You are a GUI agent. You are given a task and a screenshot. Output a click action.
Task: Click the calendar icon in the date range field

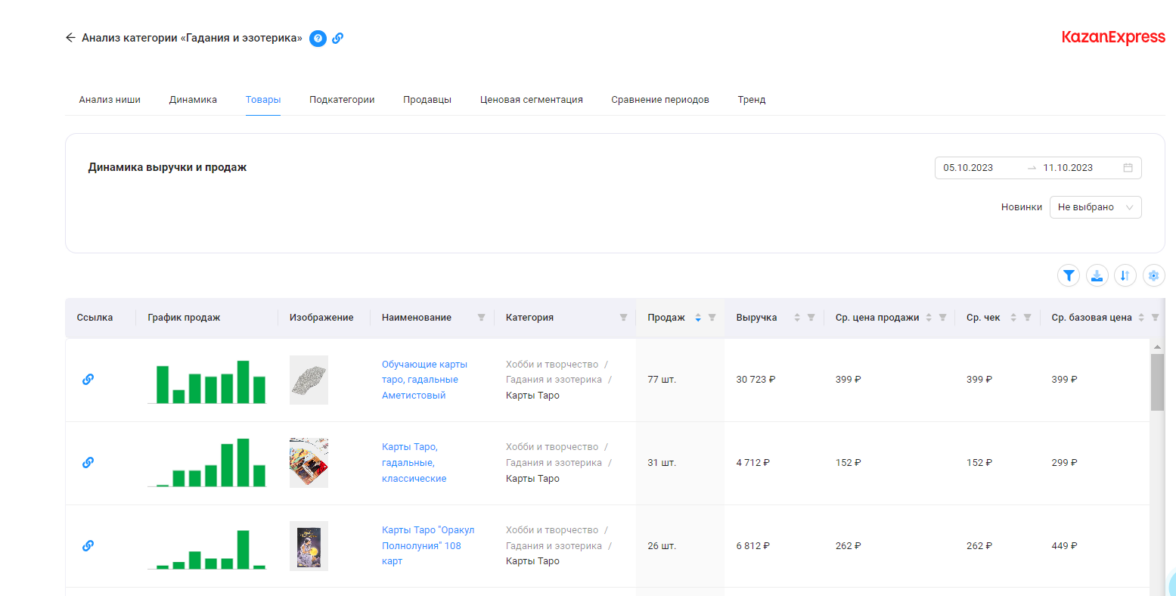(1128, 168)
